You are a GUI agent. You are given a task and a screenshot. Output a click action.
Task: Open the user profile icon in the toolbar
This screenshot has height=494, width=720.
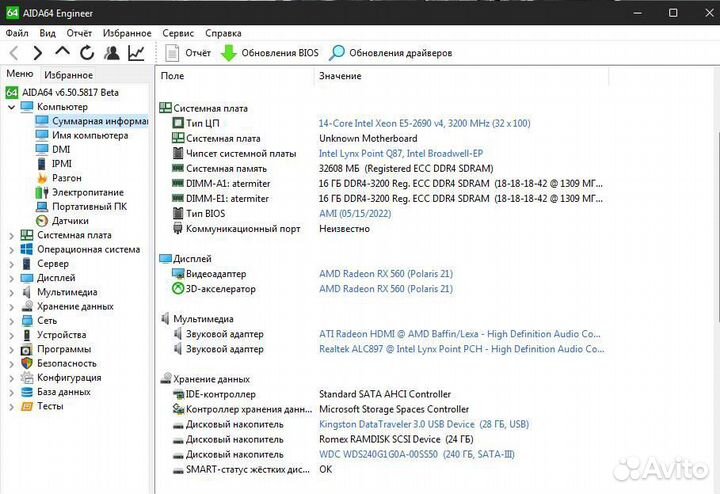[112, 53]
